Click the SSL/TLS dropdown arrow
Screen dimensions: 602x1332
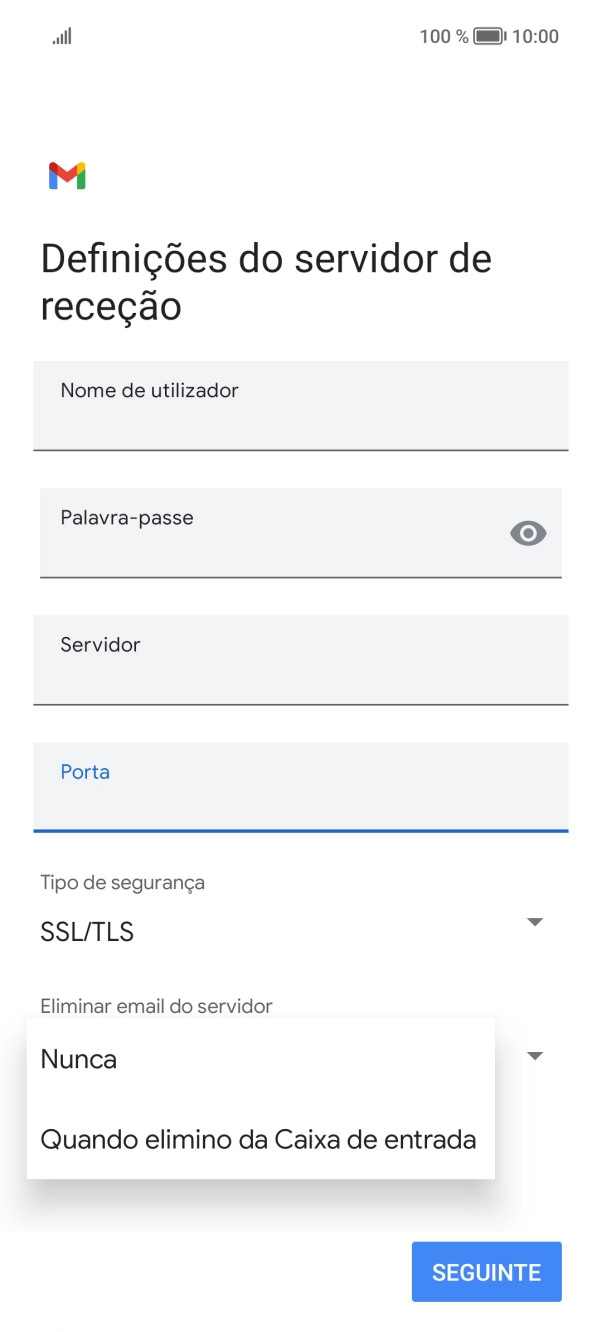[535, 922]
